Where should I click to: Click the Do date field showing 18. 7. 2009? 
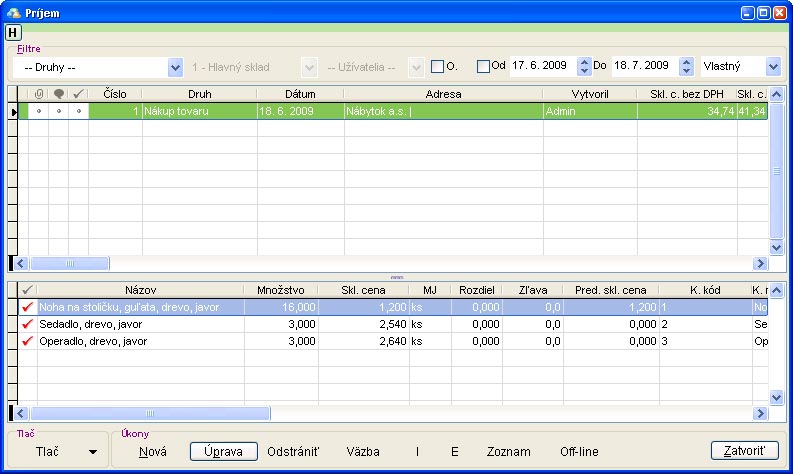point(641,67)
